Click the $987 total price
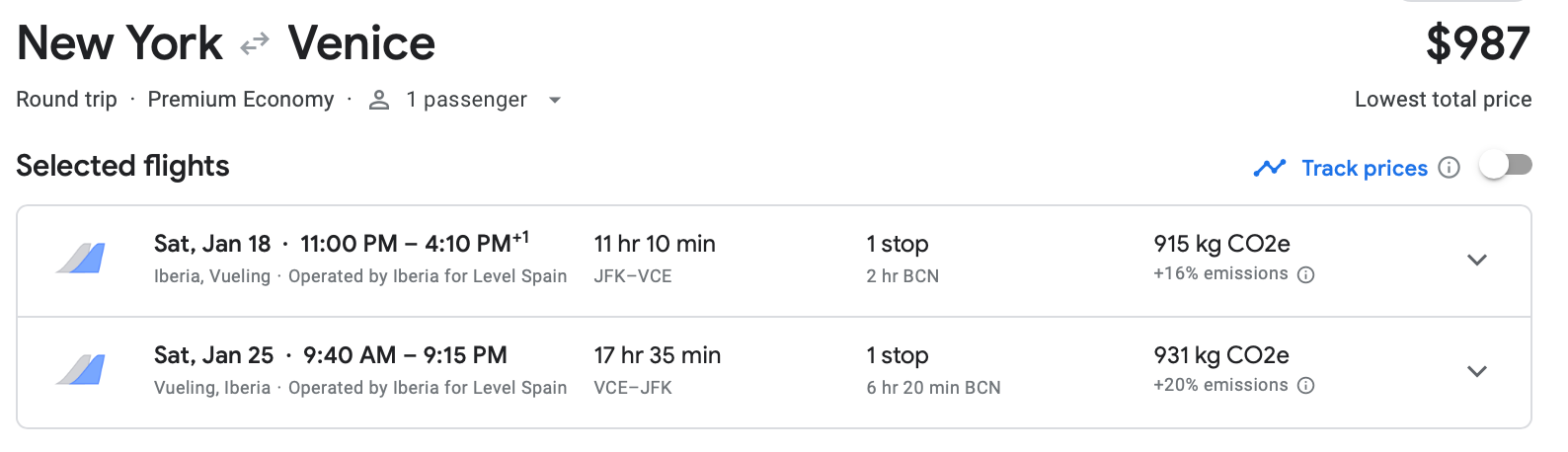Screen dimensions: 1568x452 click(1477, 44)
